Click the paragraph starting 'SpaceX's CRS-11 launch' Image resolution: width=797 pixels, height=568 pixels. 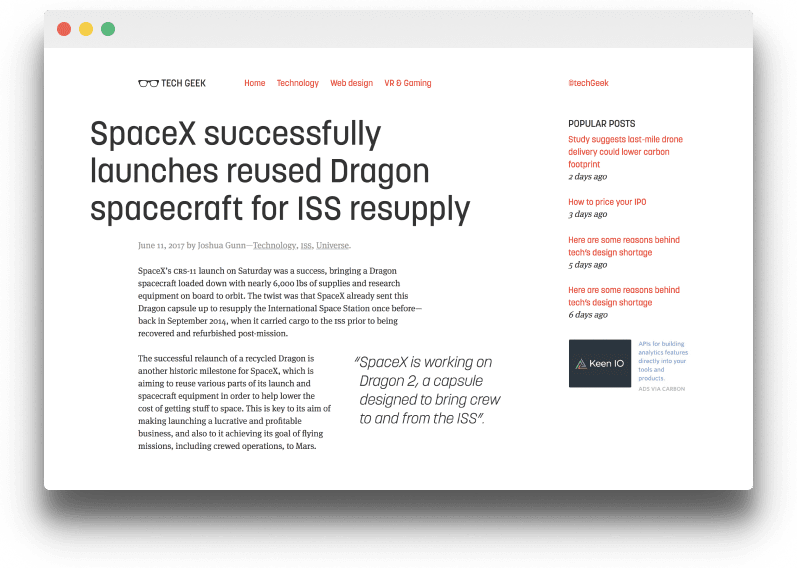pos(280,302)
